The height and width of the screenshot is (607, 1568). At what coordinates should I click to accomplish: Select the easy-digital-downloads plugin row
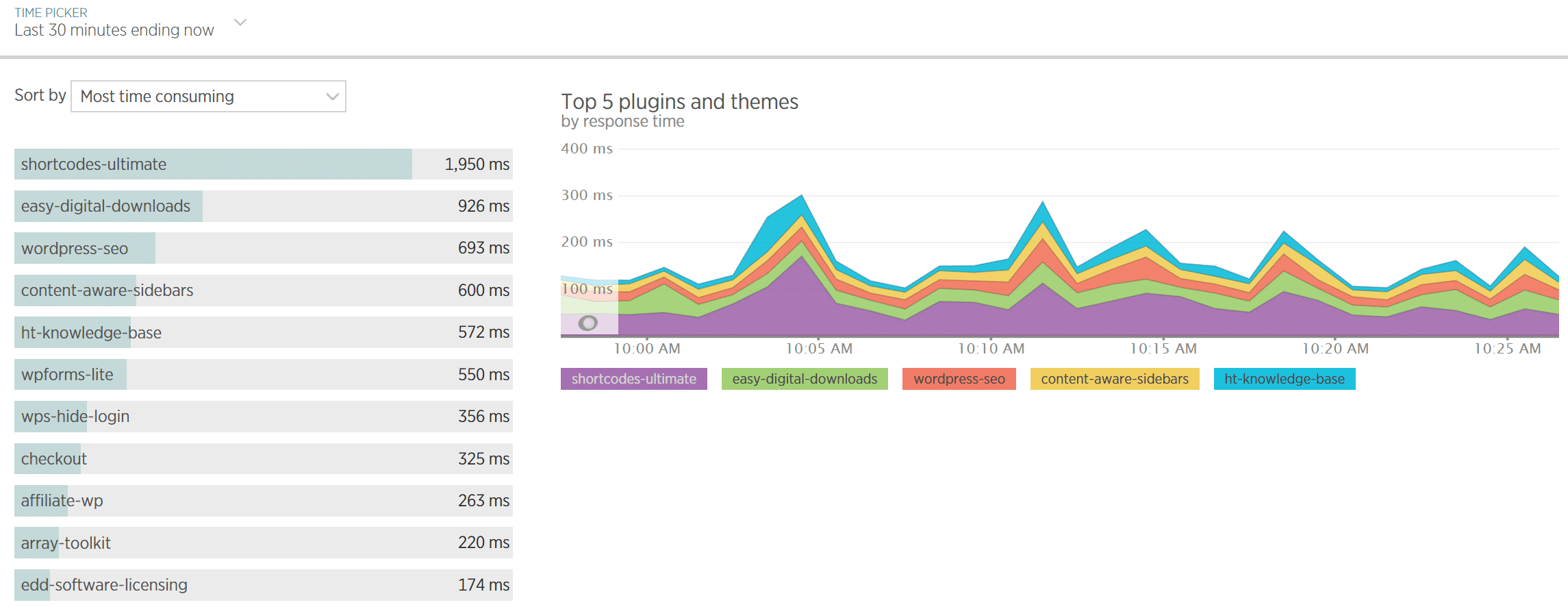(263, 206)
